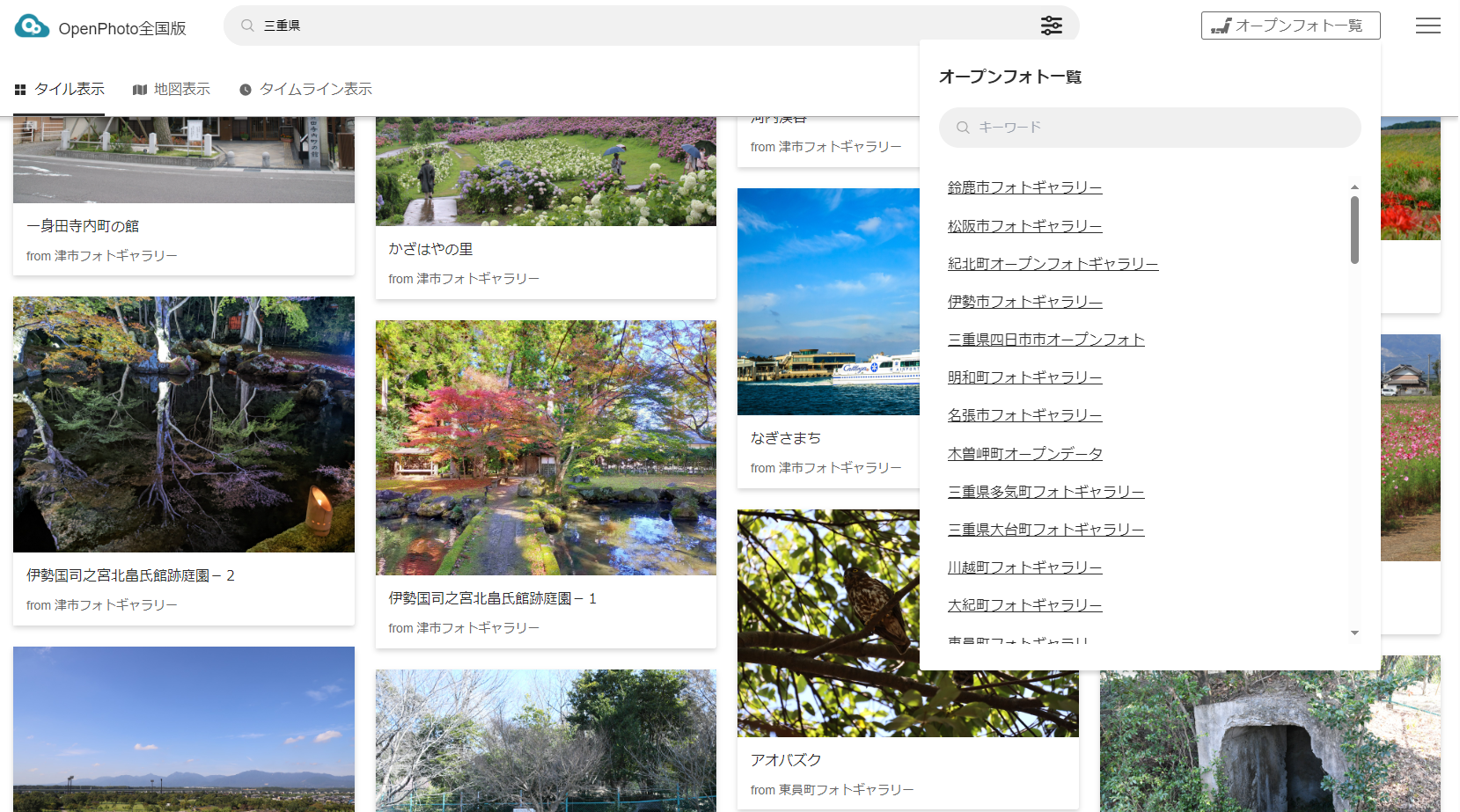Open 三重県多気町フォトギャラリー link
The height and width of the screenshot is (812, 1460).
pyautogui.click(x=1045, y=492)
